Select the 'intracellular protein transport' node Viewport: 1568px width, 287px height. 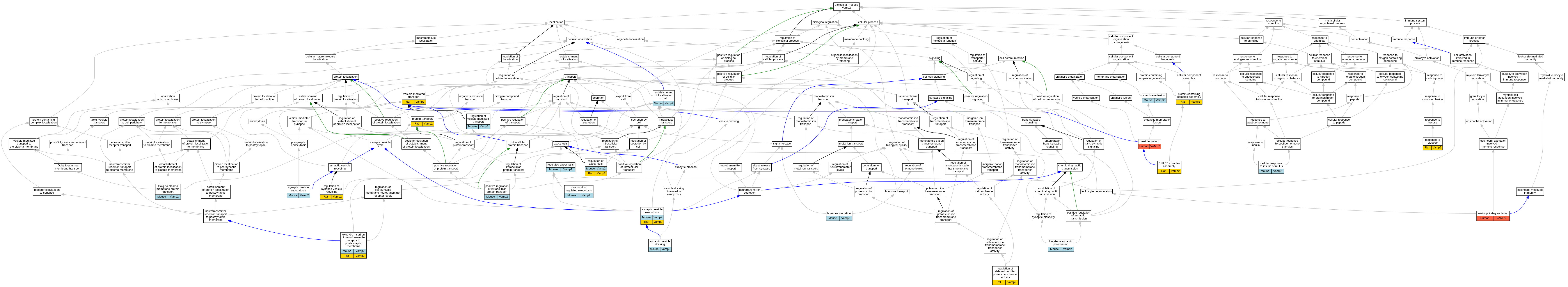pyautogui.click(x=518, y=144)
